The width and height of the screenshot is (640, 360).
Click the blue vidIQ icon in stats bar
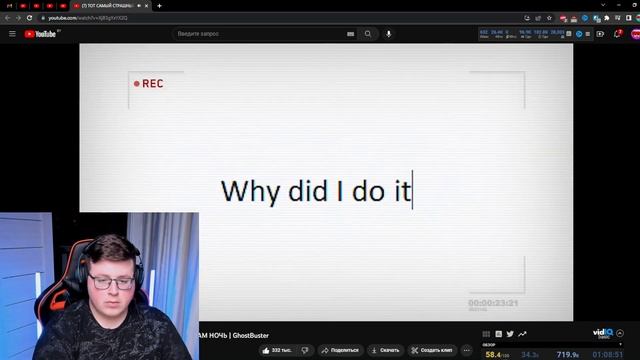click(579, 34)
